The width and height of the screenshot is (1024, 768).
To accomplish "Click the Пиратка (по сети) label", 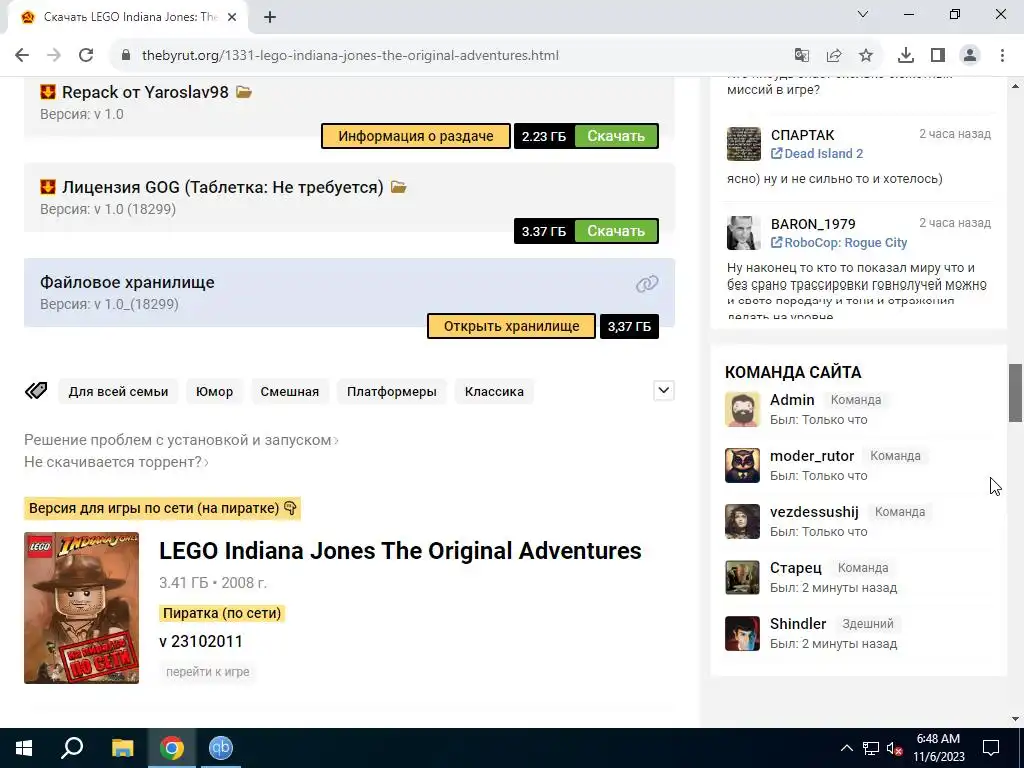I will click(x=222, y=613).
